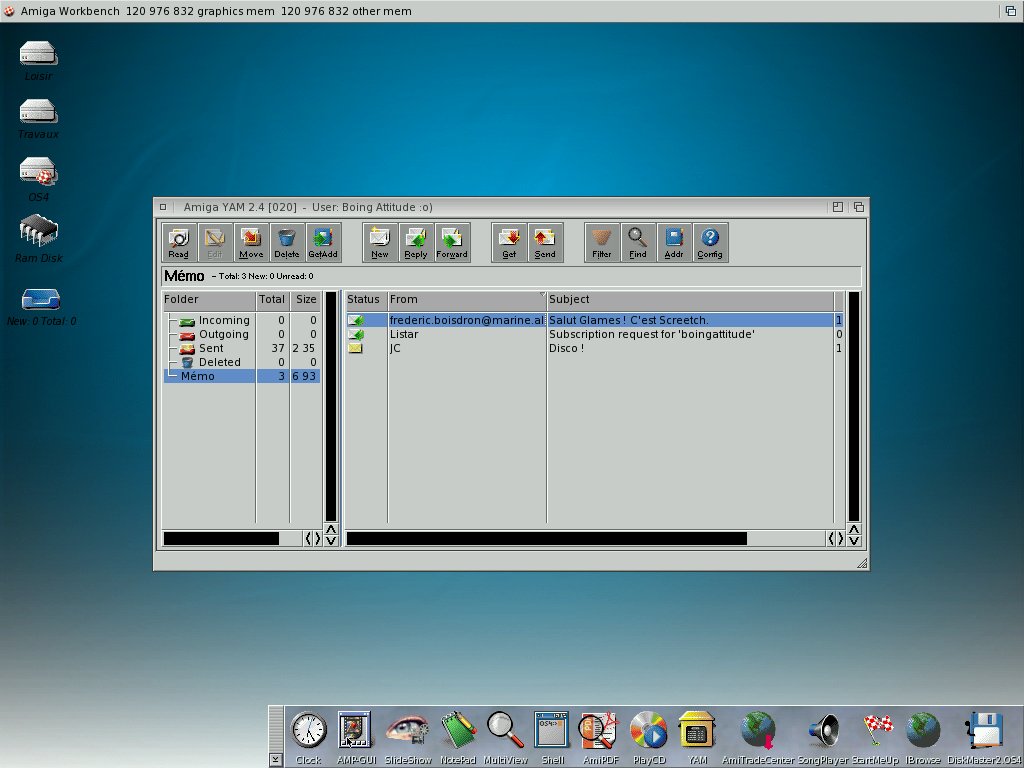The width and height of the screenshot is (1024, 768).
Task: Select message from frederic.boisdron@marine
Action: pos(594,320)
